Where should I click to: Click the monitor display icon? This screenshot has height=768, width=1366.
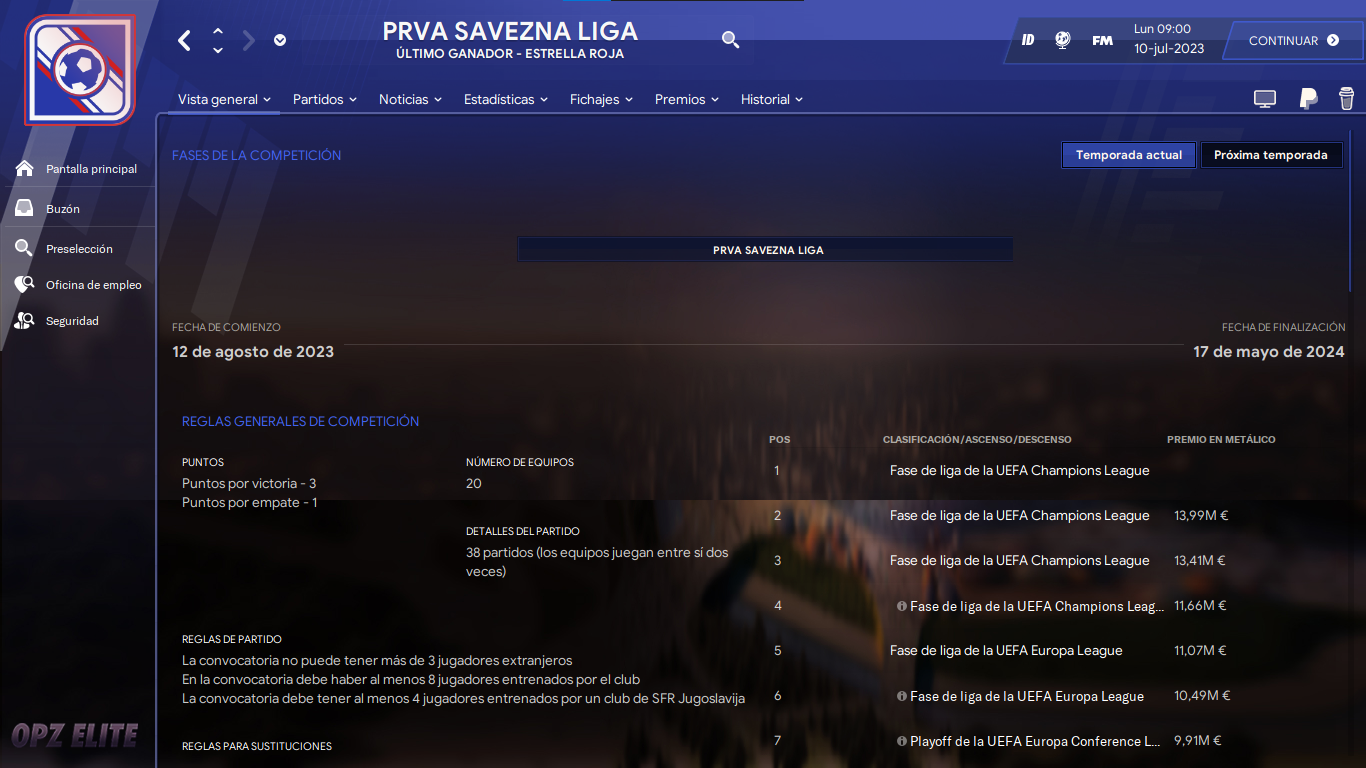(x=1265, y=99)
